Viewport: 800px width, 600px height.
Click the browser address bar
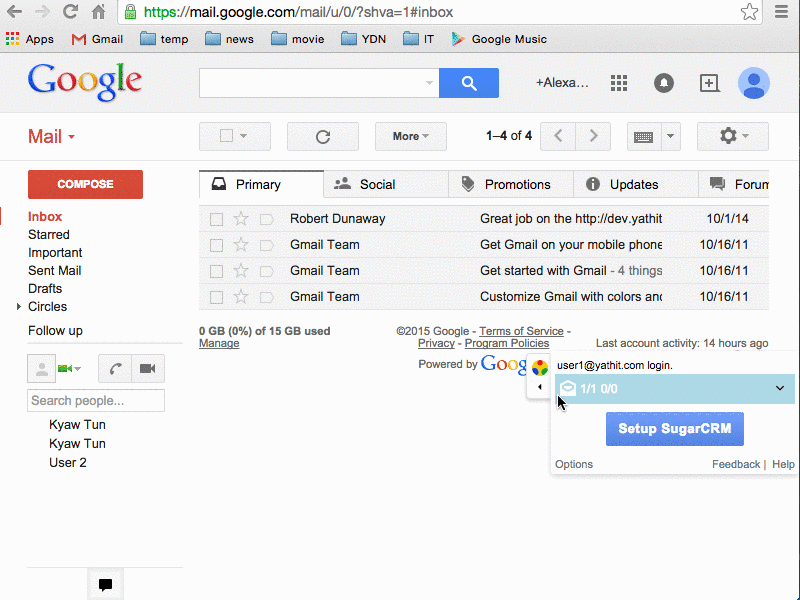439,12
